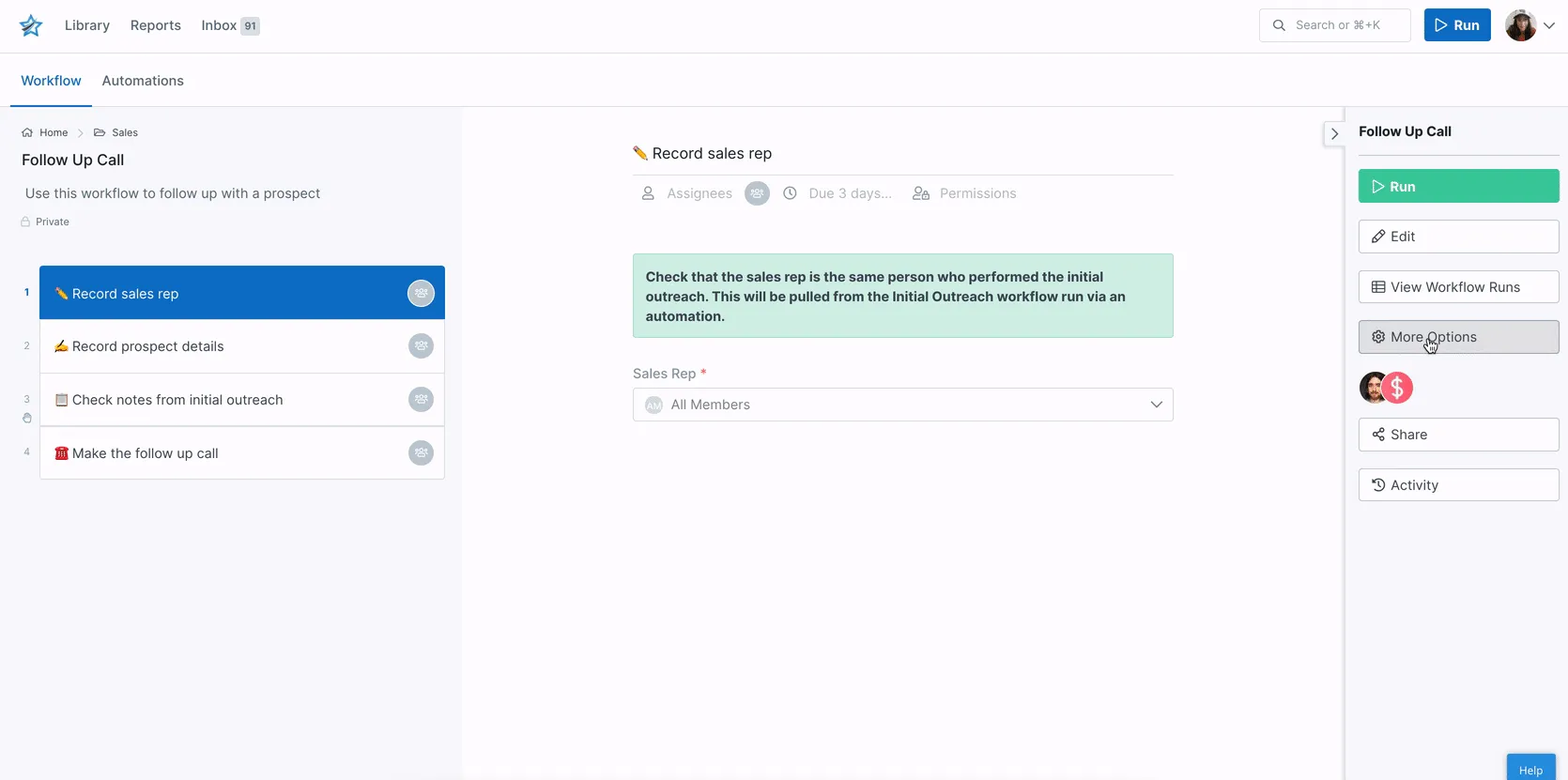Image resolution: width=1568 pixels, height=780 pixels.
Task: Select the Record sales rep task
Action: pyautogui.click(x=242, y=293)
